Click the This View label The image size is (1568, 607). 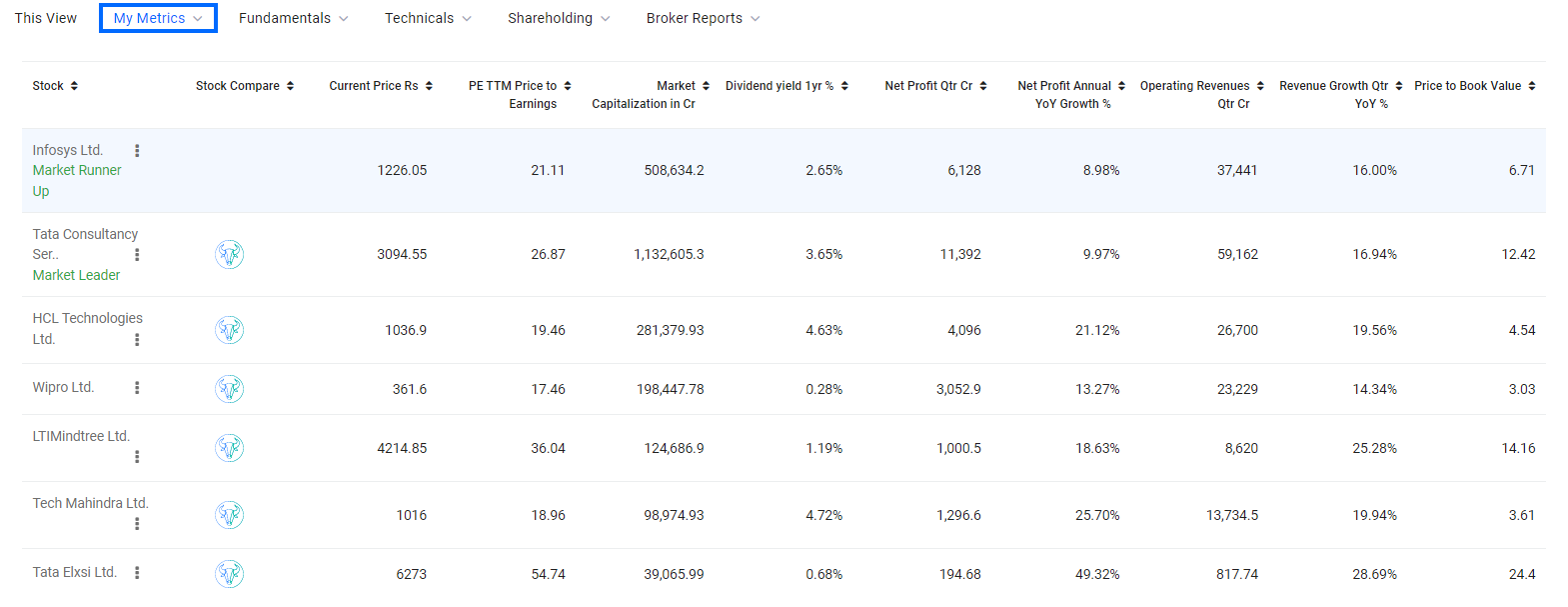click(x=46, y=18)
